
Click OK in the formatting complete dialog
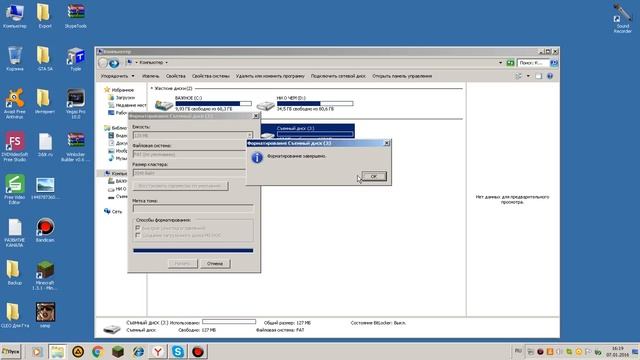point(373,176)
